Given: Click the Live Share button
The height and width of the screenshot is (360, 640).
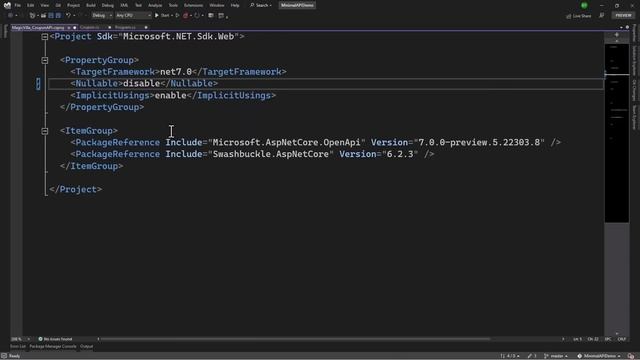Looking at the screenshot, I should click(579, 16).
